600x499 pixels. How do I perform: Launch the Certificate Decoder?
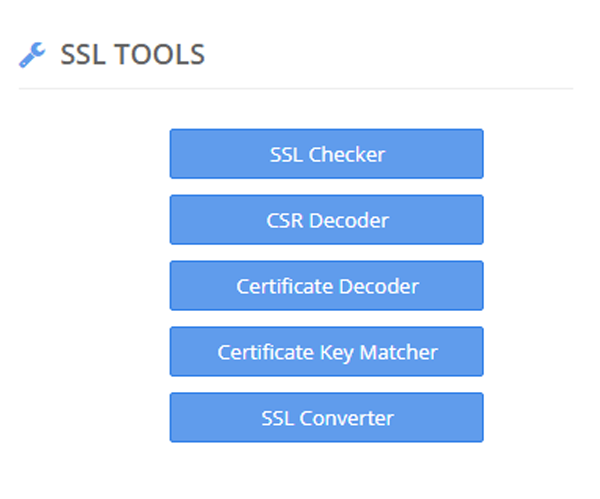coord(326,285)
